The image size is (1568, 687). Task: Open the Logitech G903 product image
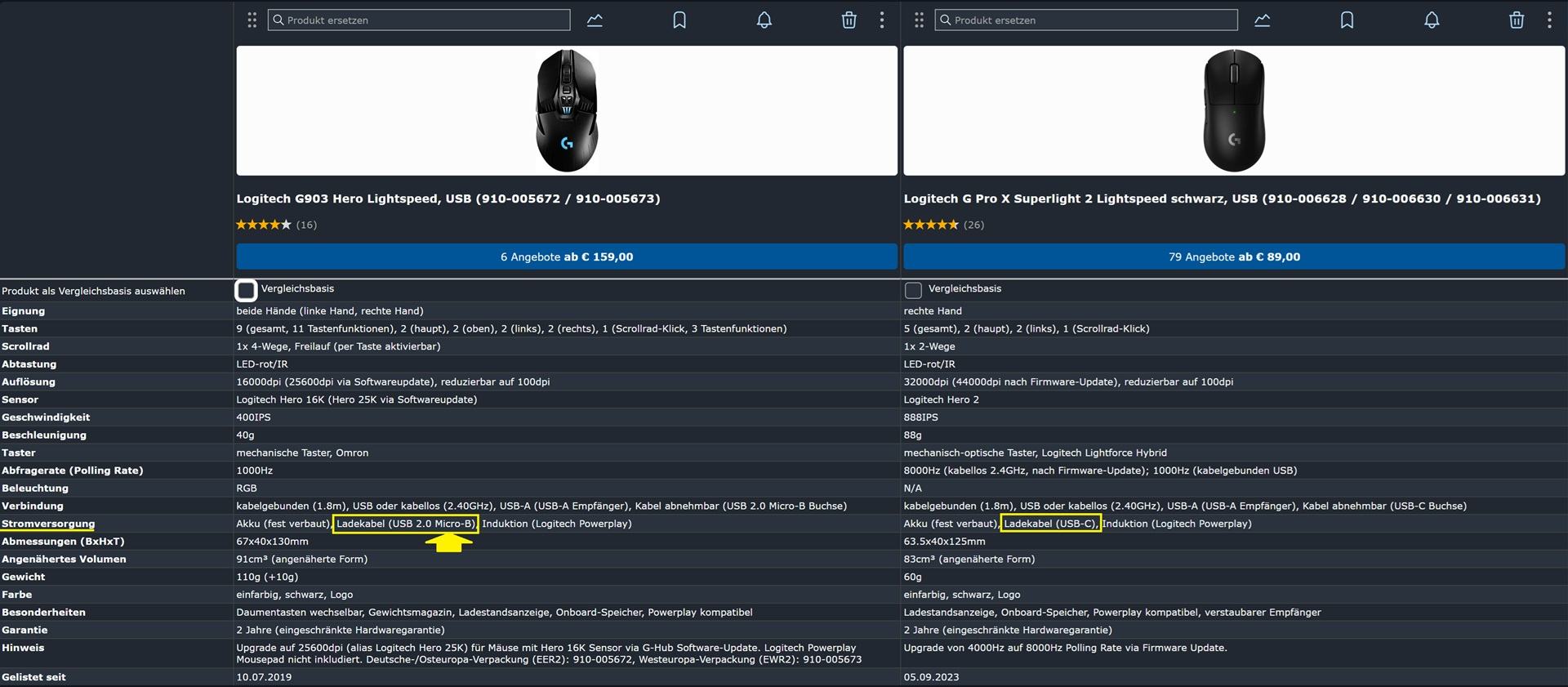tap(567, 110)
